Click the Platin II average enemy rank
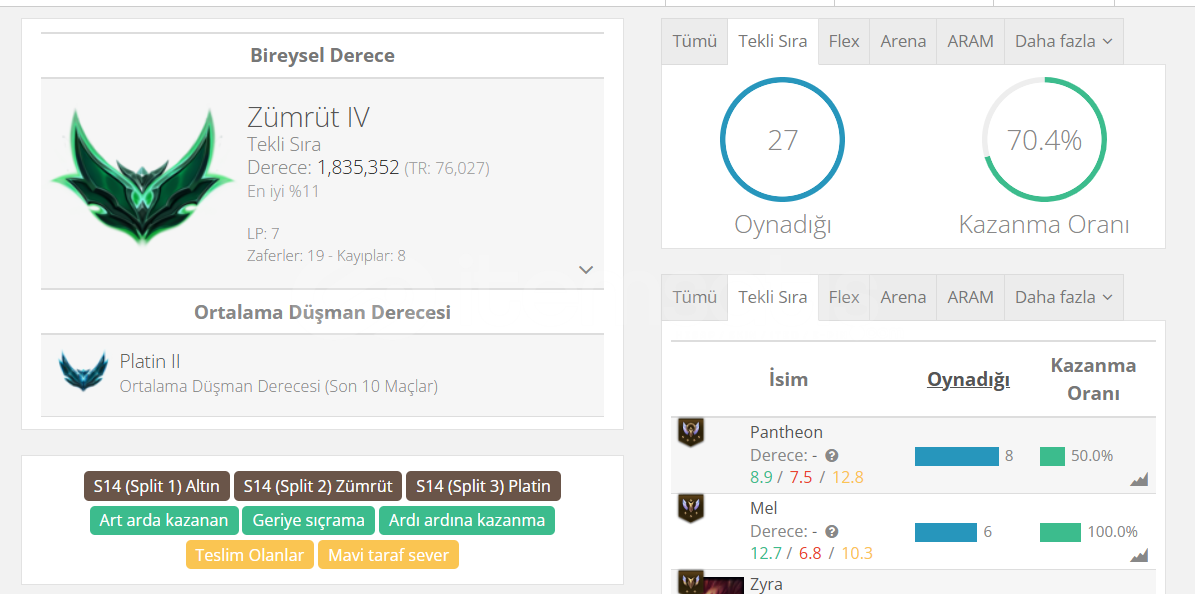Screen dimensions: 1195x594 [x=150, y=361]
